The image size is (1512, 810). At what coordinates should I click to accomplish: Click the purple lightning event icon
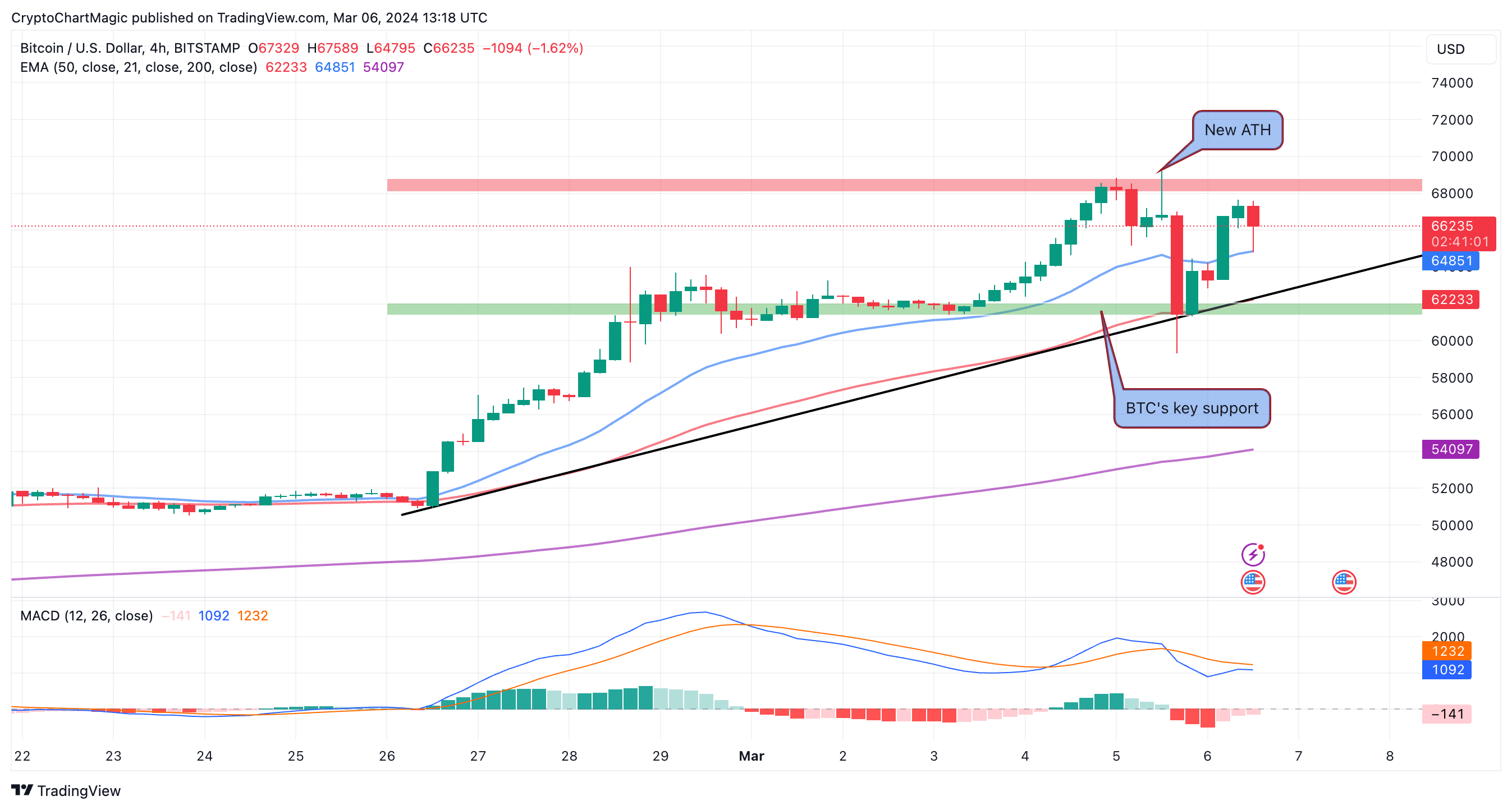[1253, 554]
